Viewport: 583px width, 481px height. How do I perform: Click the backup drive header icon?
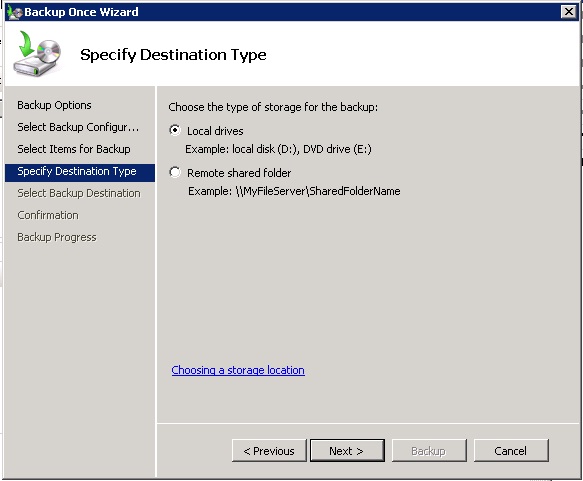(37, 54)
